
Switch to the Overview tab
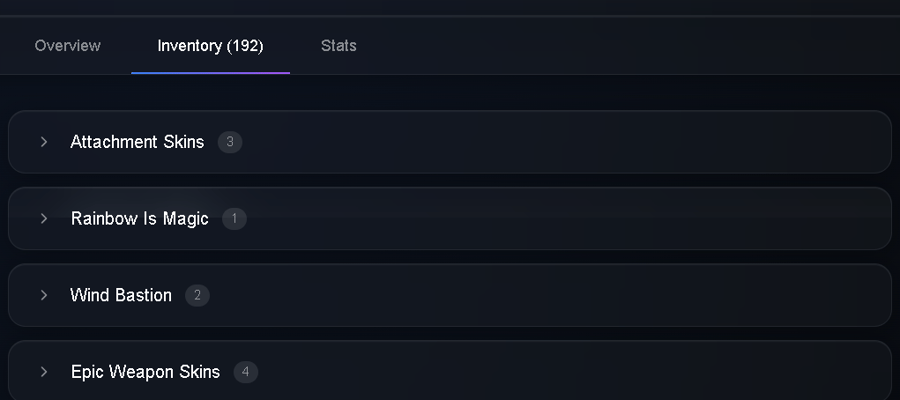[67, 46]
